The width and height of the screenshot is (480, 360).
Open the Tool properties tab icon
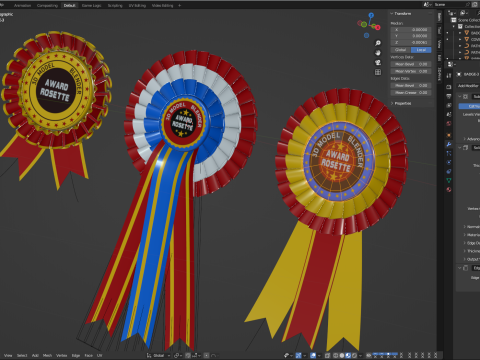point(449,76)
